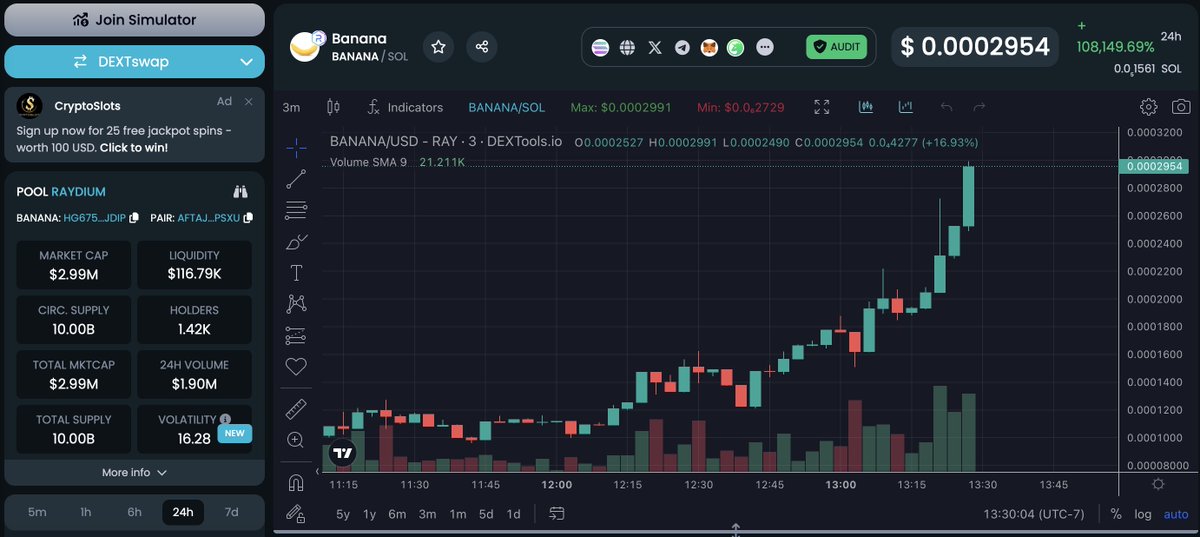
Task: Select the ruler measure tool
Action: 296,408
